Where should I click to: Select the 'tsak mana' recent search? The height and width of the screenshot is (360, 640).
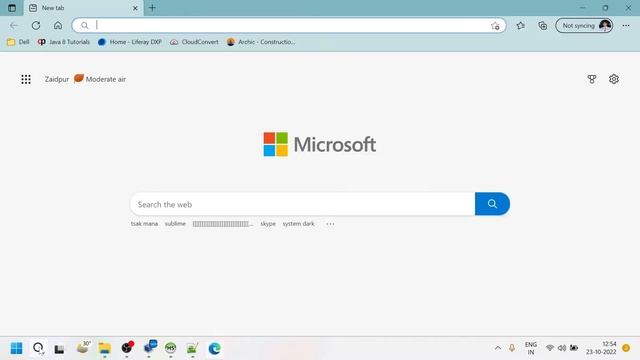pos(144,224)
